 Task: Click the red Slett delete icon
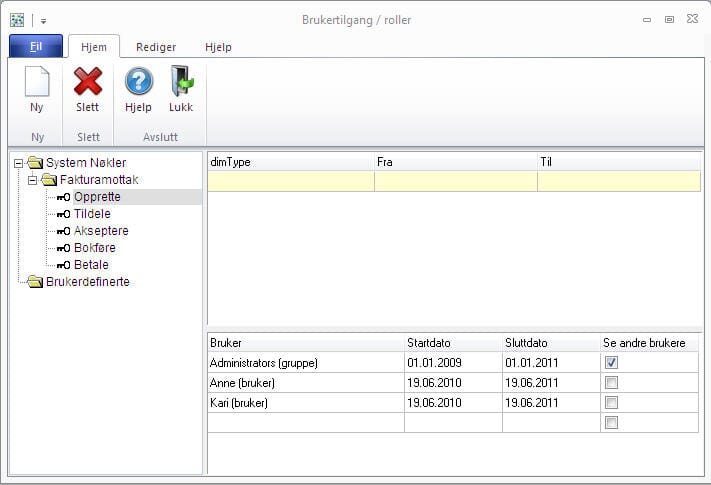88,82
